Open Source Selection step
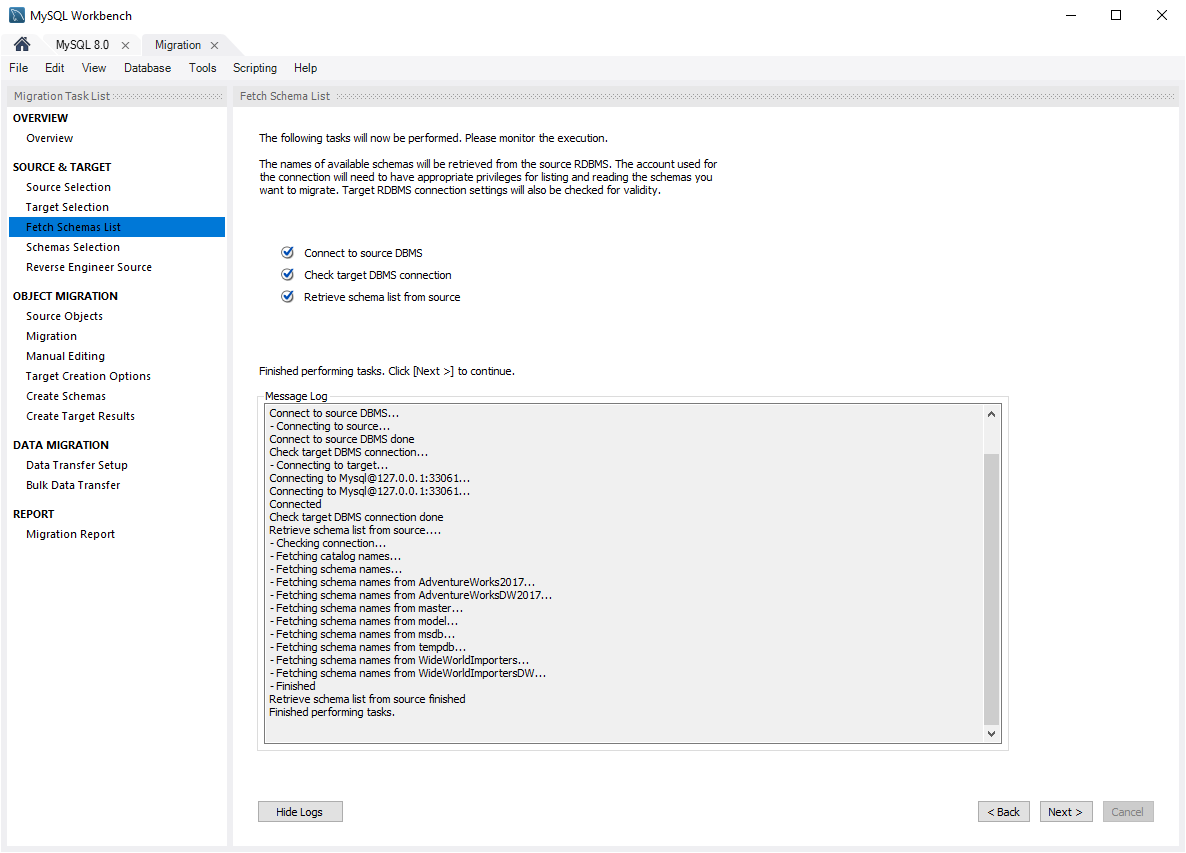1186x853 pixels. pyautogui.click(x=68, y=187)
